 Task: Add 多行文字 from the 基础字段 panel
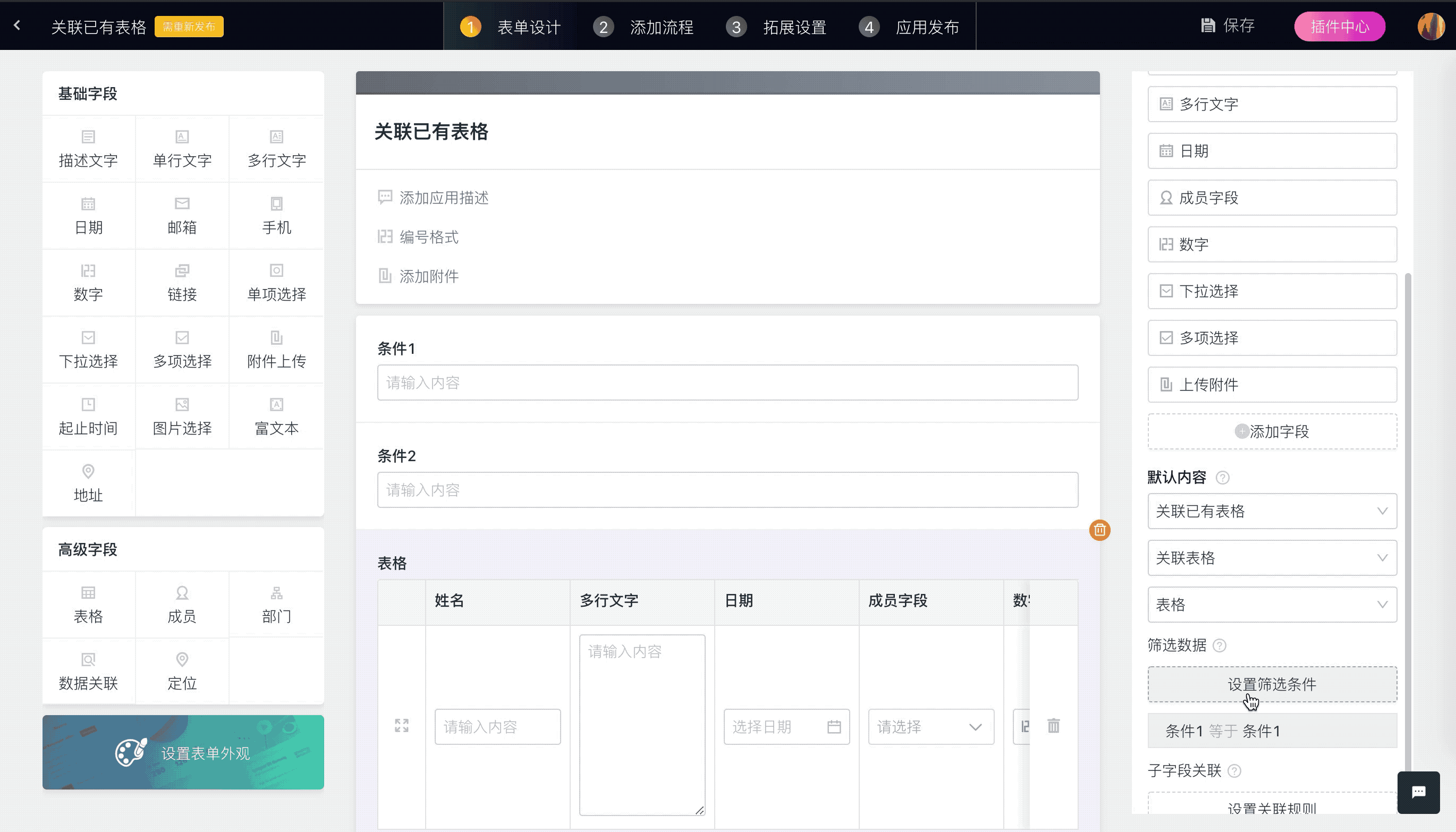click(276, 149)
